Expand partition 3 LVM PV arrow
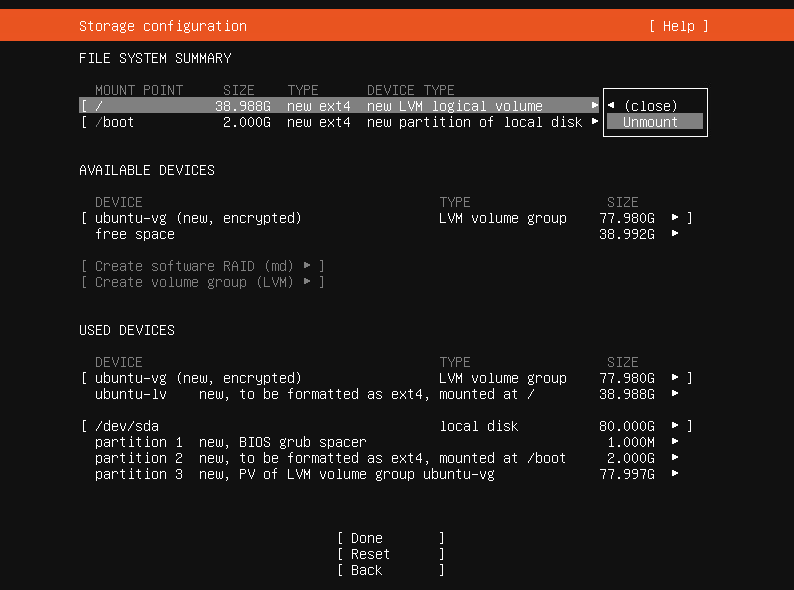Screen dimensions: 794x590 click(675, 474)
